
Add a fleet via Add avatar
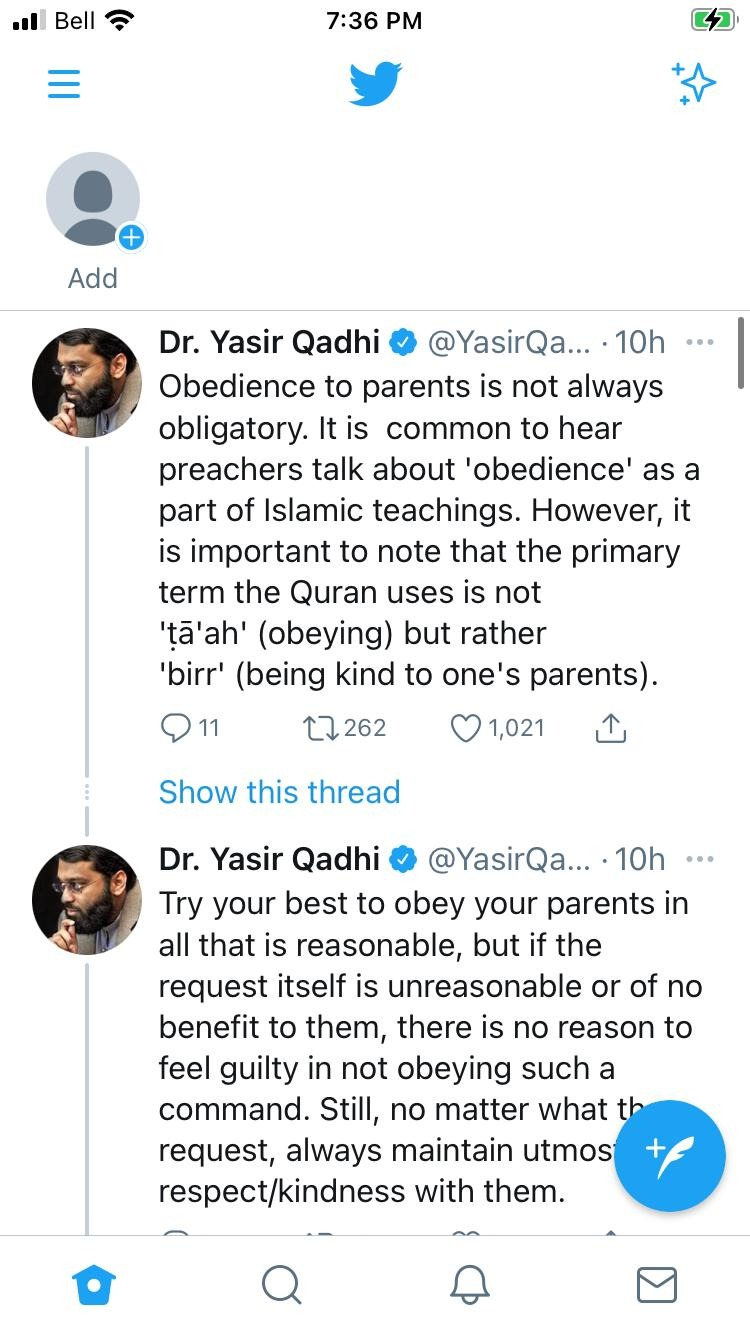tap(93, 200)
